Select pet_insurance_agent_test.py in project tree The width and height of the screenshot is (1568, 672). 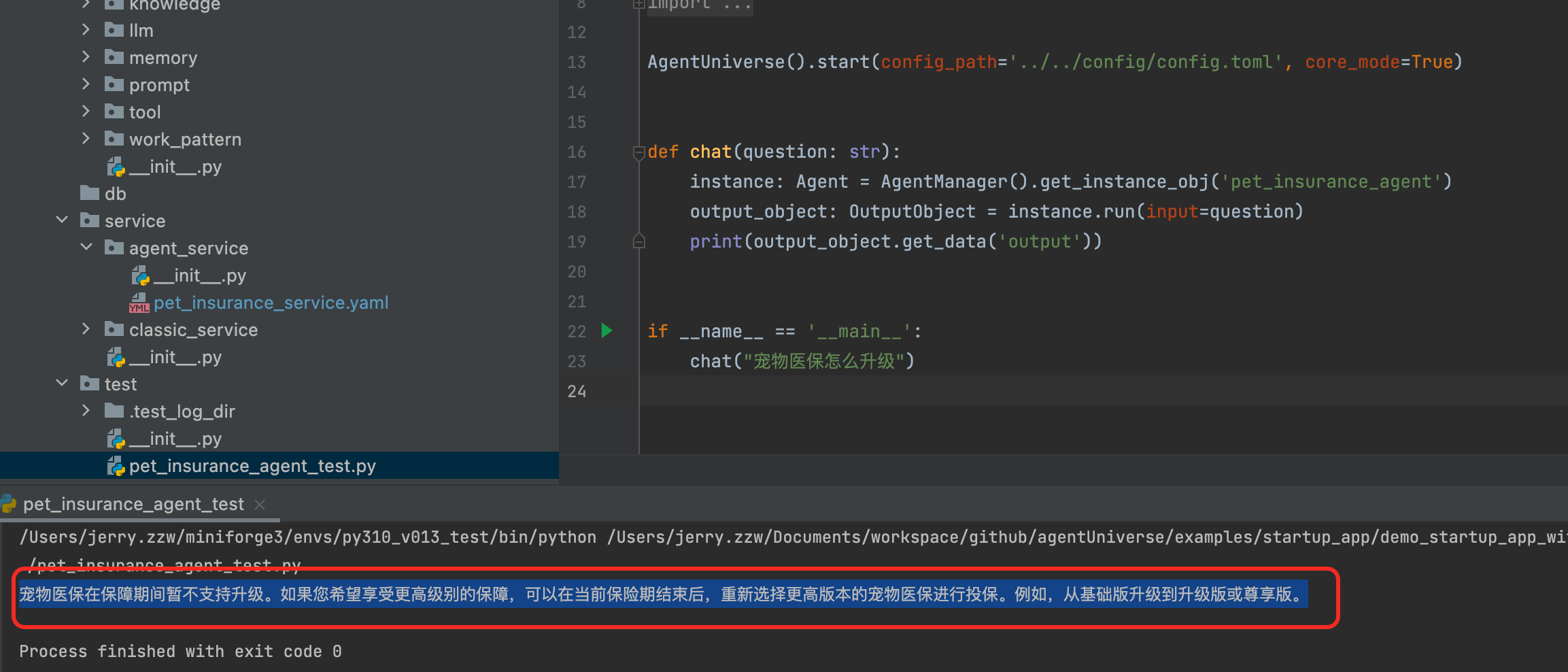(x=252, y=467)
